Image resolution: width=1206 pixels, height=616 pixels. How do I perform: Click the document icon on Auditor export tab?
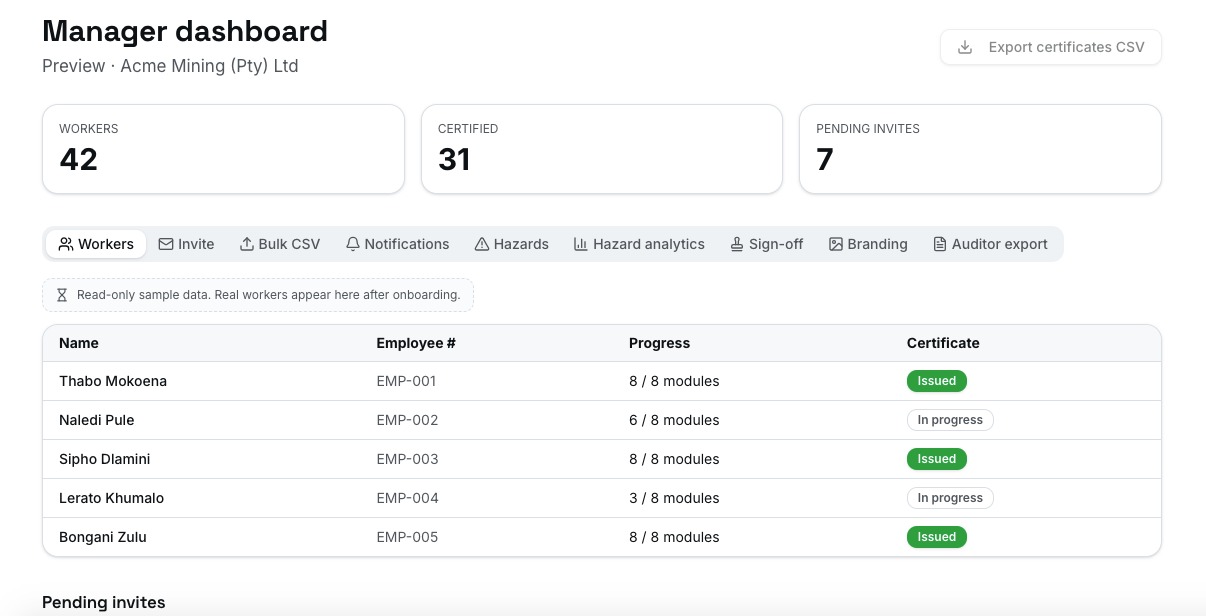coord(940,244)
